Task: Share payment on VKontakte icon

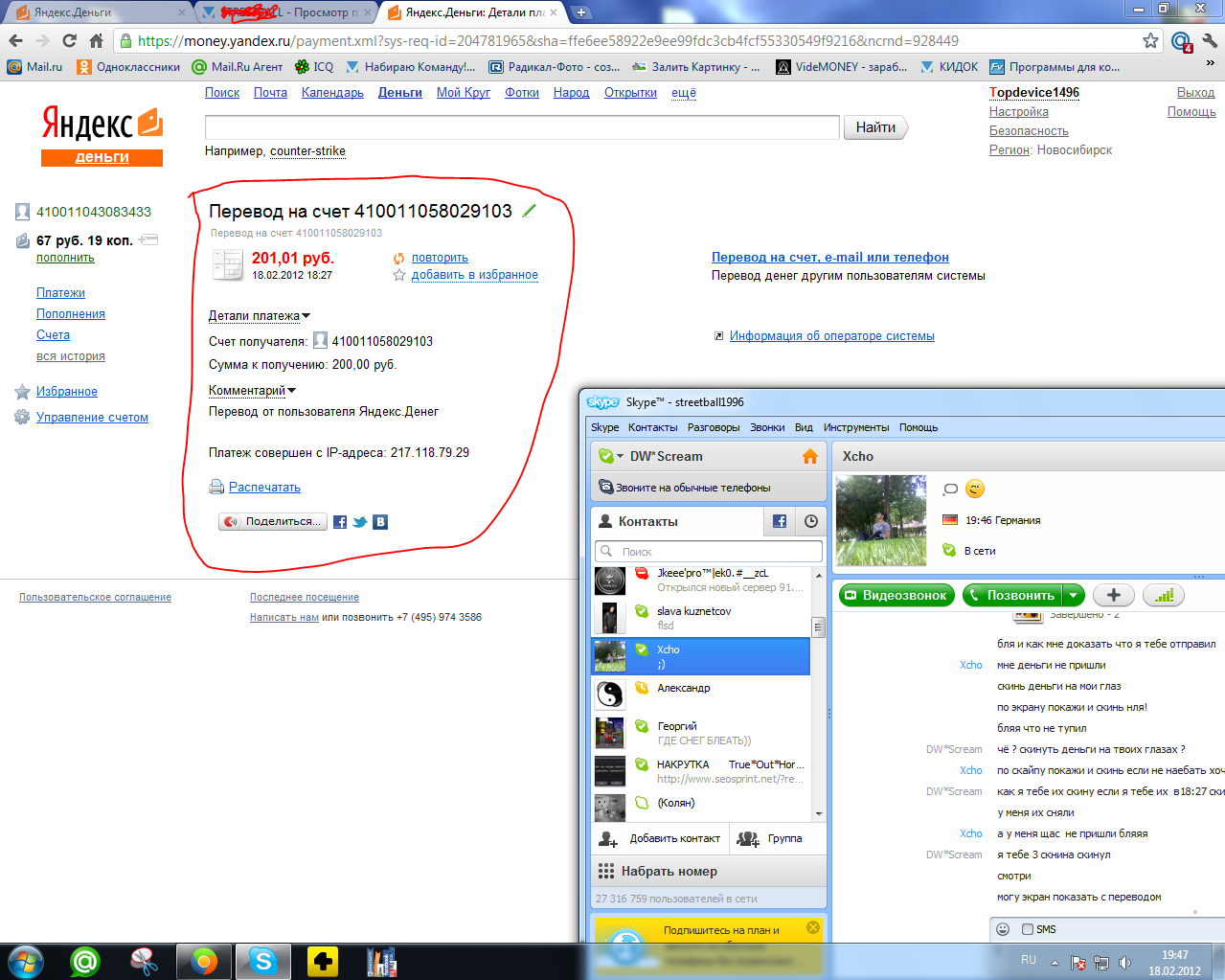Action: coord(380,522)
